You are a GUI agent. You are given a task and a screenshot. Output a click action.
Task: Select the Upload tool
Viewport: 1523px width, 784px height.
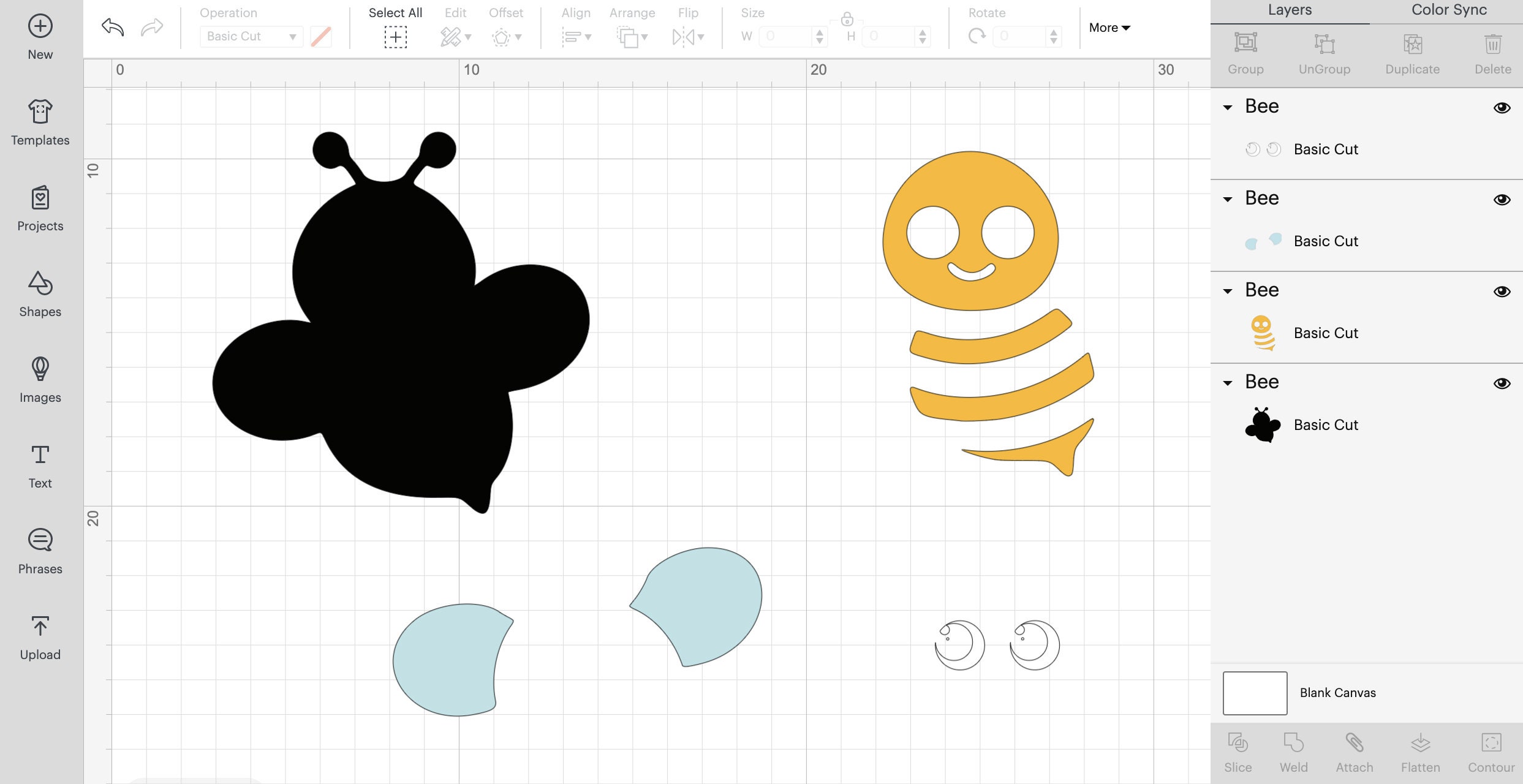tap(39, 636)
